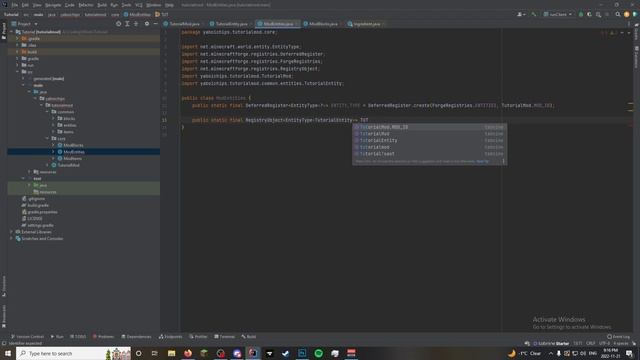Expand the build folder in project tree
This screenshot has width=640, height=360.
[17, 52]
